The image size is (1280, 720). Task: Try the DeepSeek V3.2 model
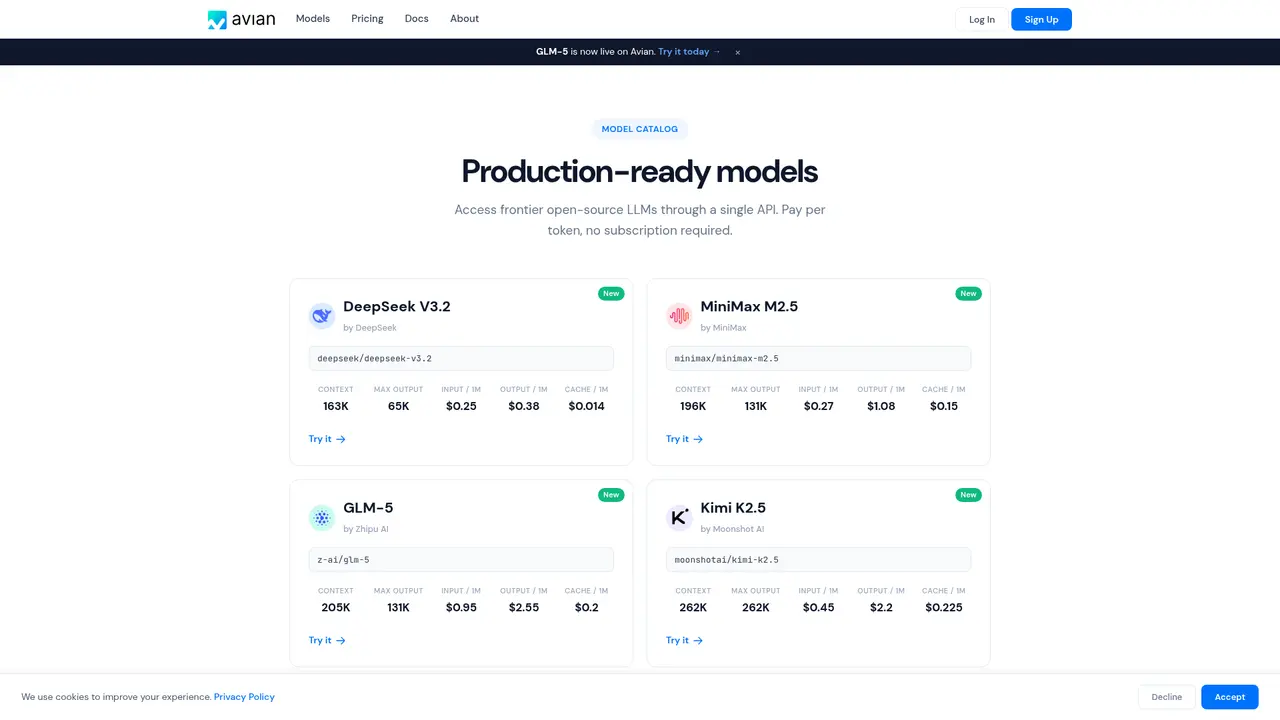click(327, 439)
